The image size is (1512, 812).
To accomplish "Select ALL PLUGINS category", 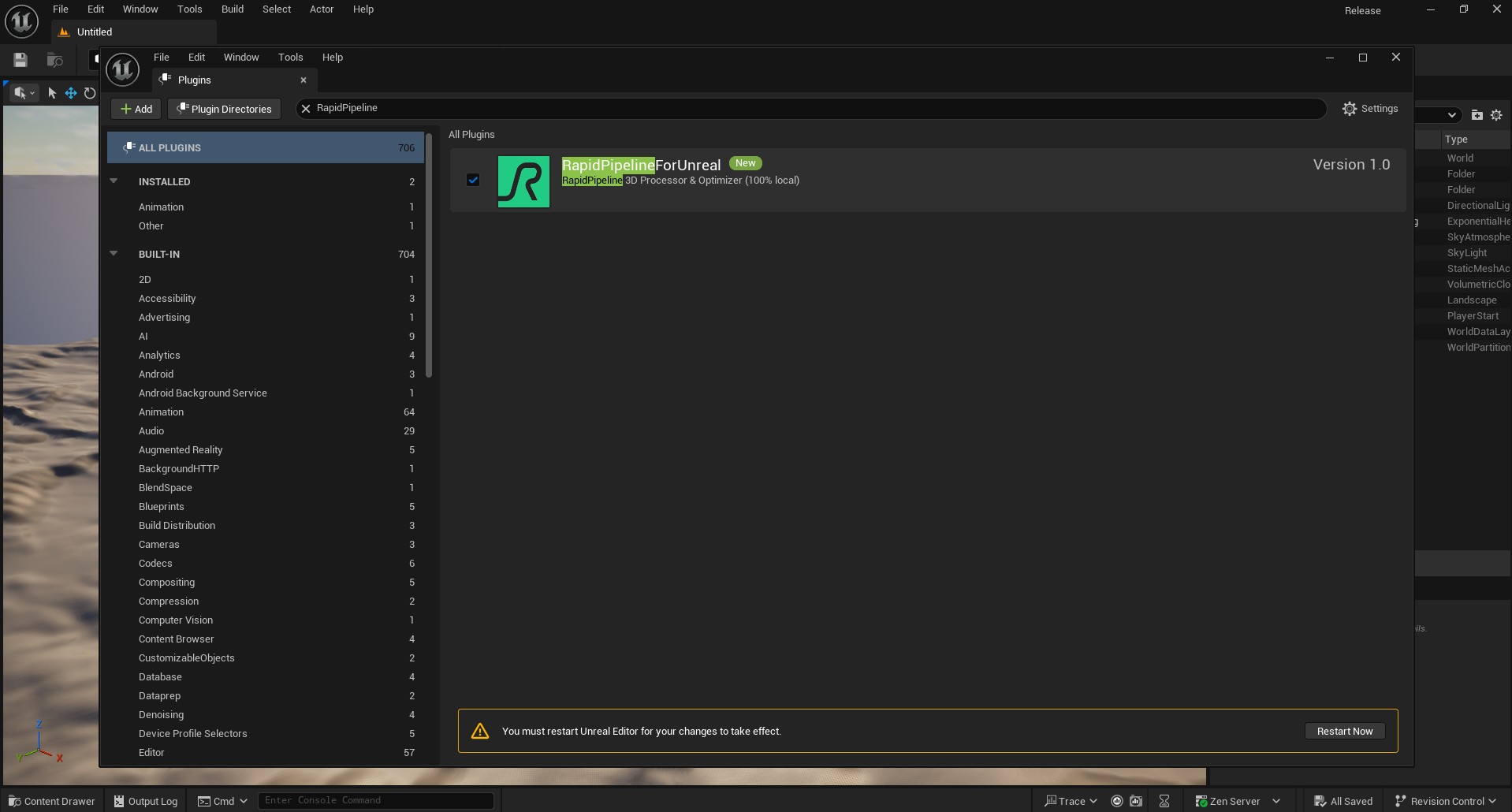I will coord(266,147).
